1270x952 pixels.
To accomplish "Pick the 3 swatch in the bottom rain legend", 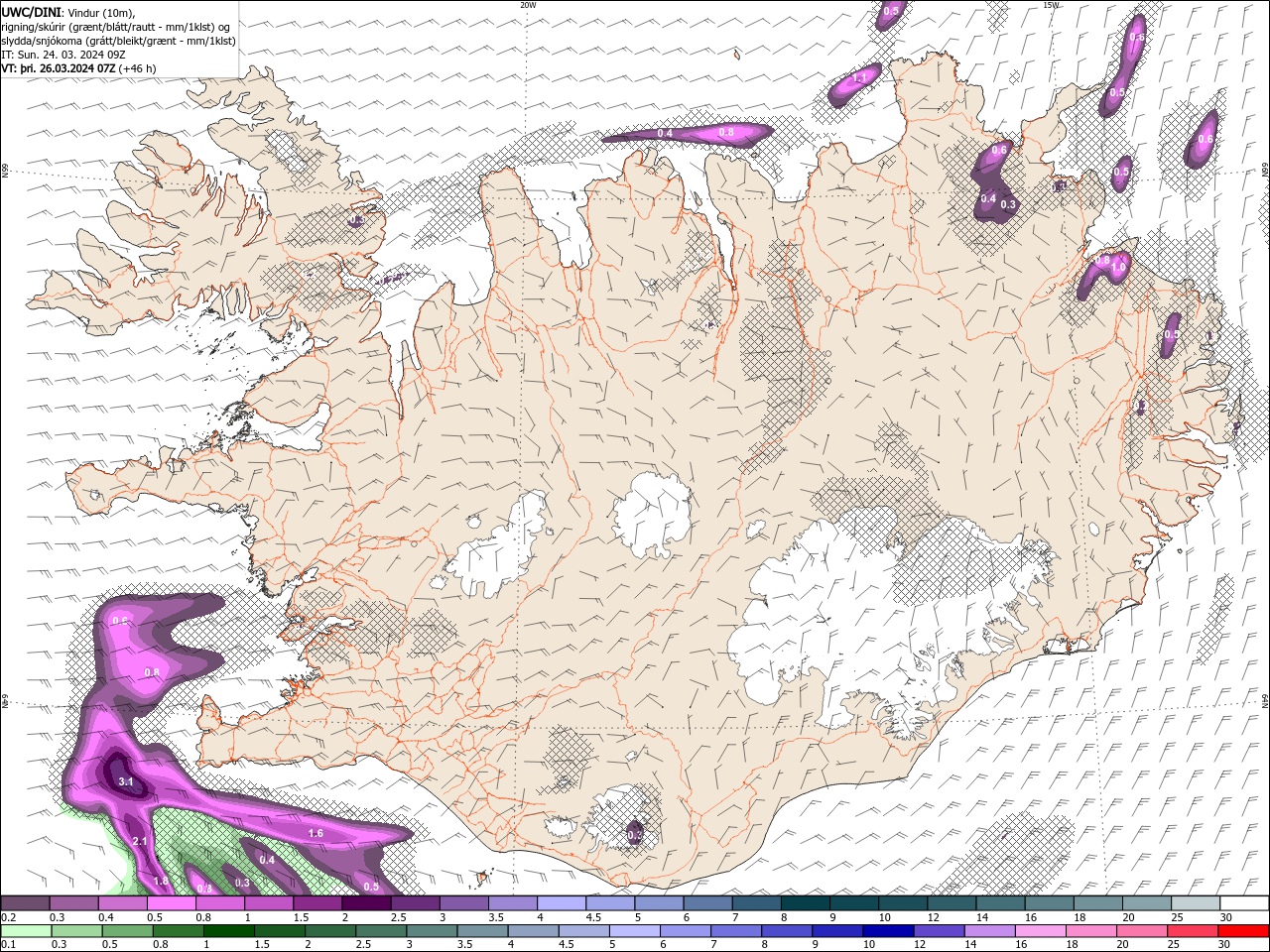I will click(x=430, y=931).
